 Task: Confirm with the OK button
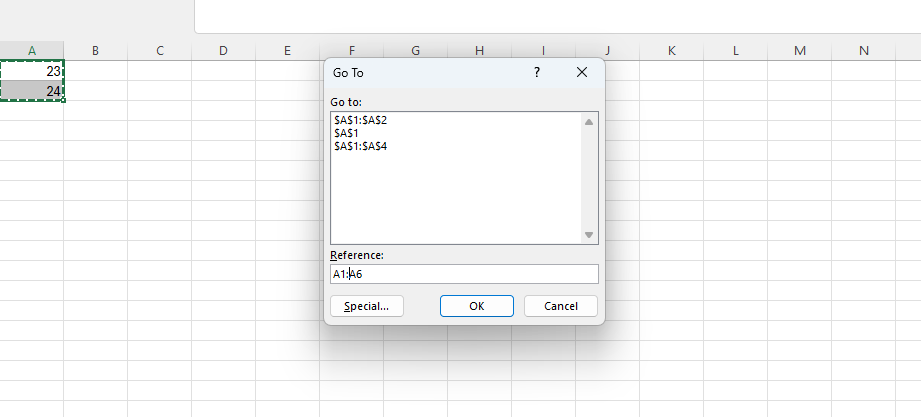[x=476, y=306]
